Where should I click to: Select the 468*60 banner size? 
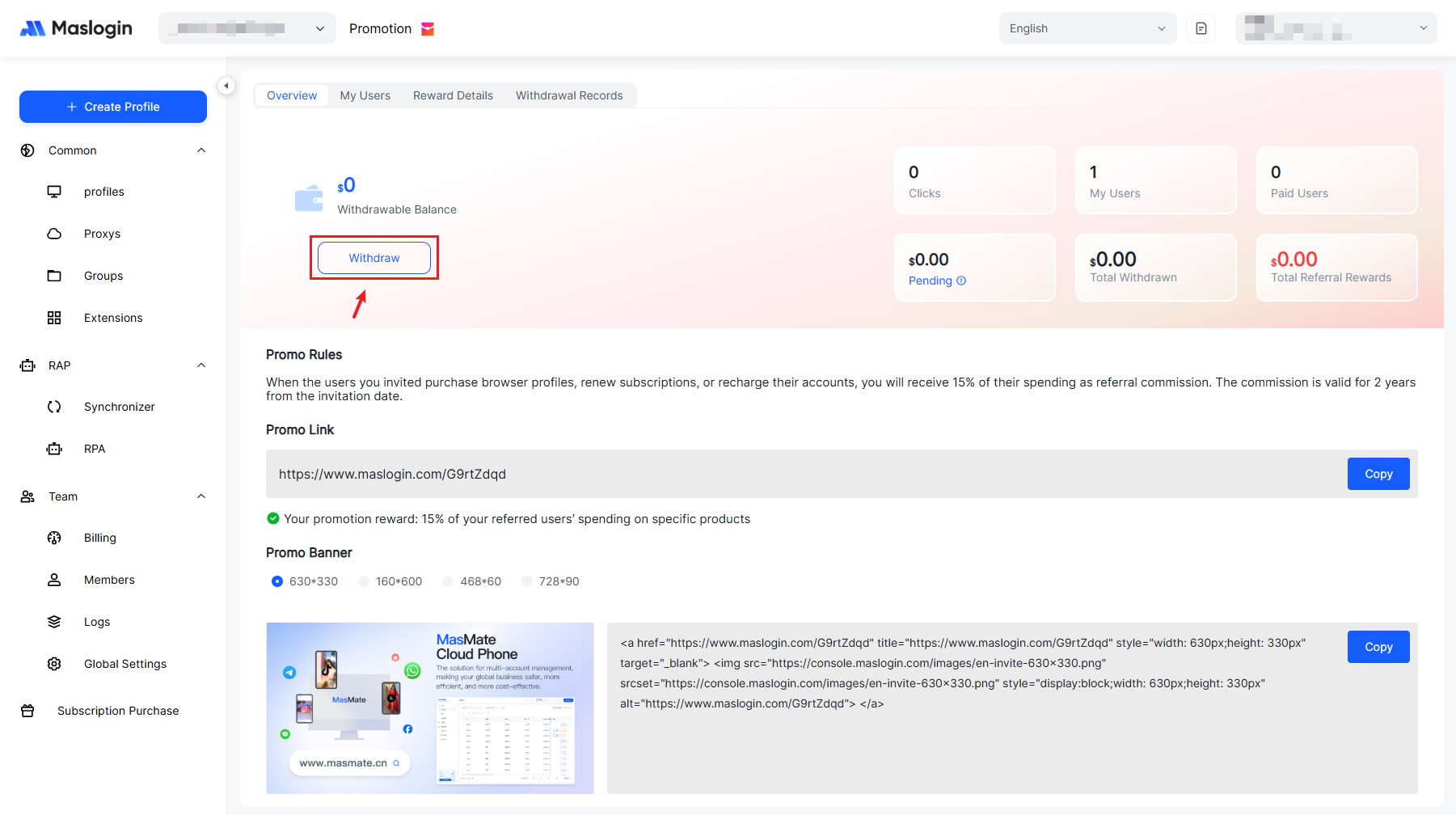pyautogui.click(x=448, y=581)
